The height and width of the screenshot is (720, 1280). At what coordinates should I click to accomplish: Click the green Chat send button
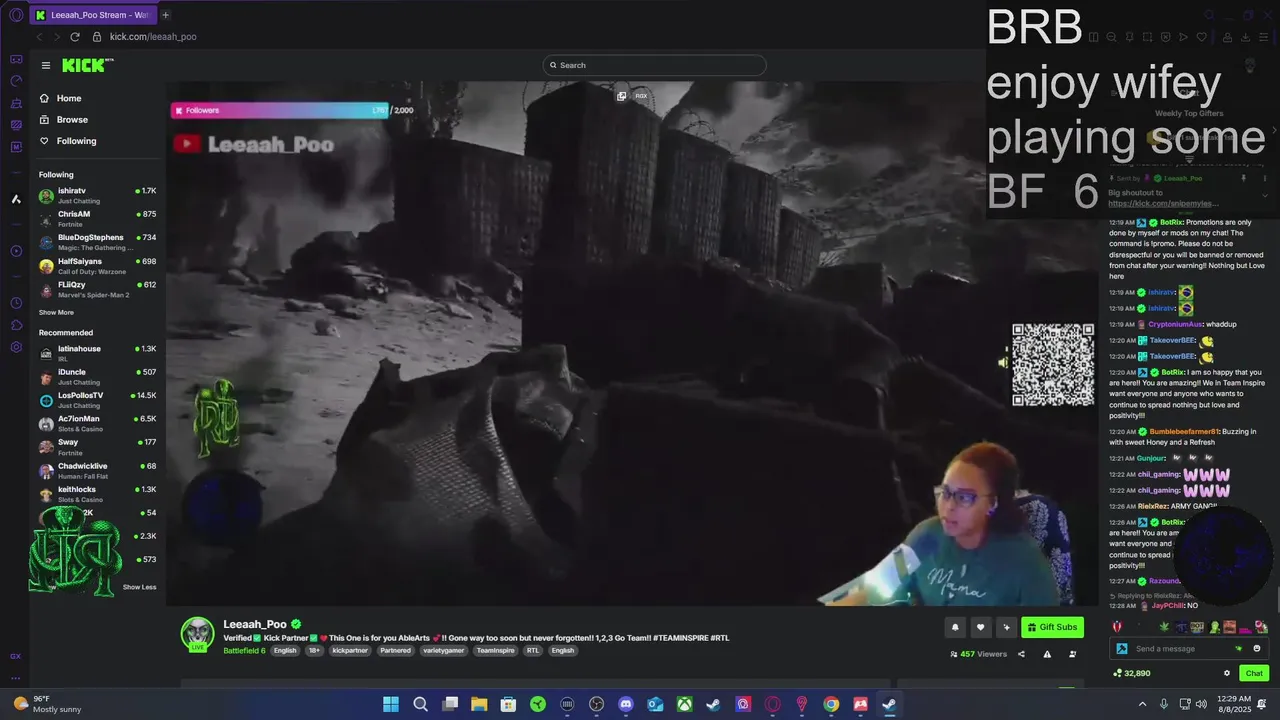coord(1254,673)
